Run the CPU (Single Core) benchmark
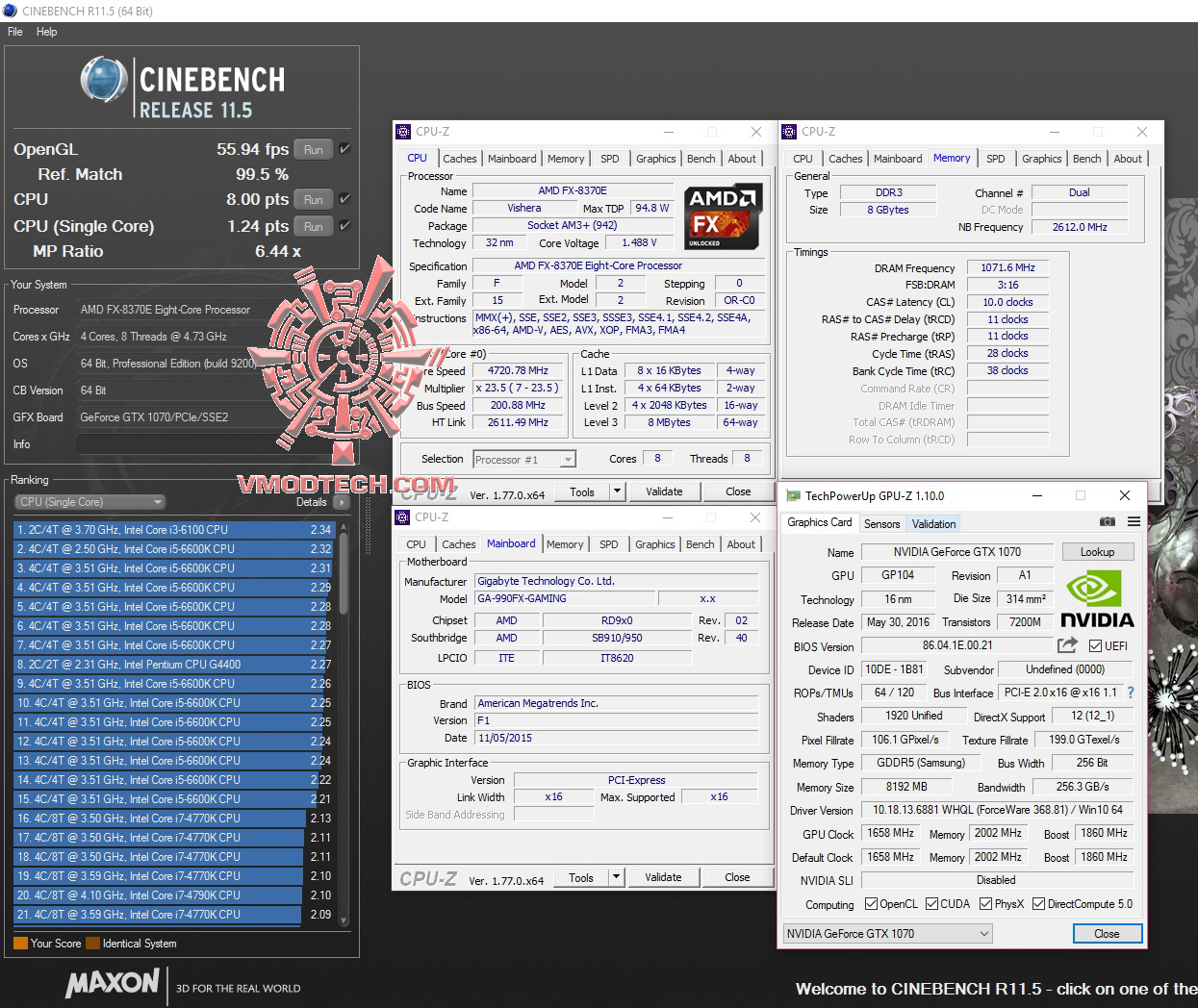Screen dimensions: 1198x1008 [x=314, y=226]
